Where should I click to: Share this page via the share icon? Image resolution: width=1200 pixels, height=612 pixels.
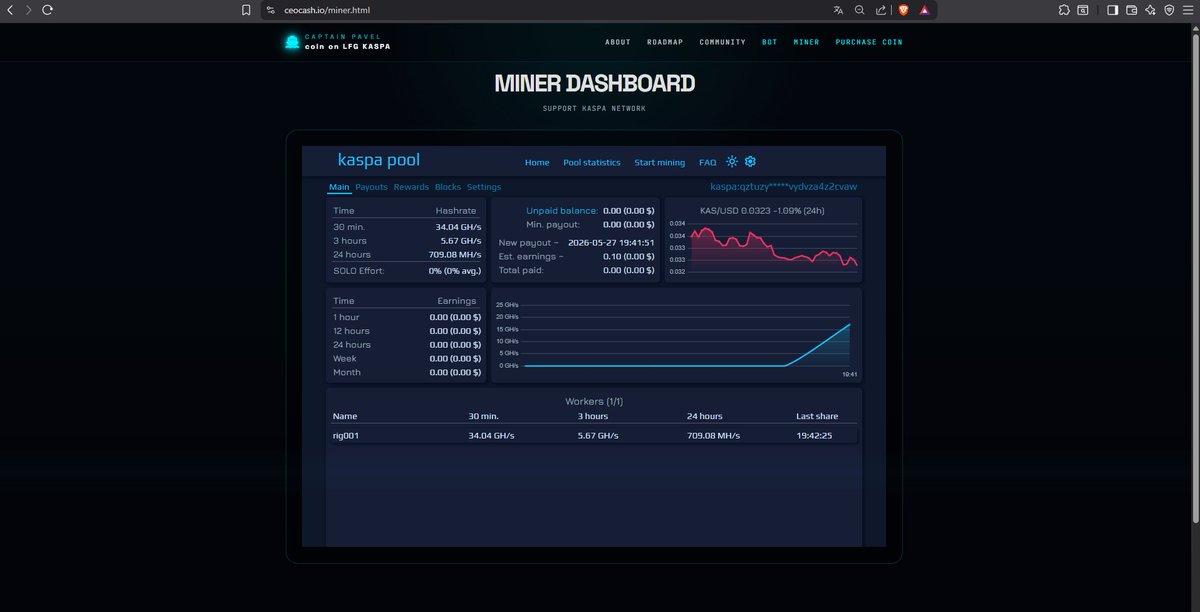(x=880, y=9)
